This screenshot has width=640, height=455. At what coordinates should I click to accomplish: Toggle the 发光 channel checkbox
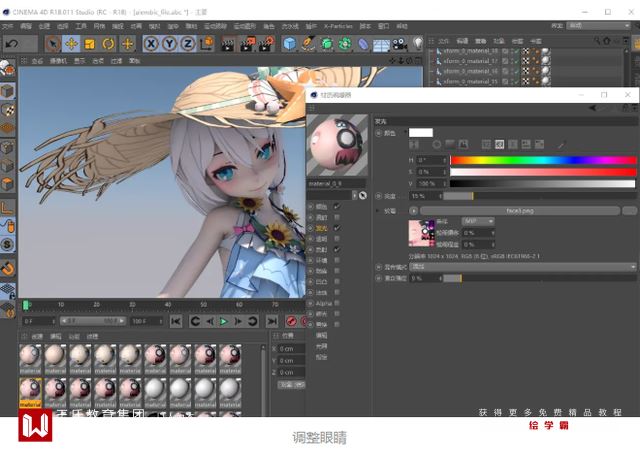(337, 228)
